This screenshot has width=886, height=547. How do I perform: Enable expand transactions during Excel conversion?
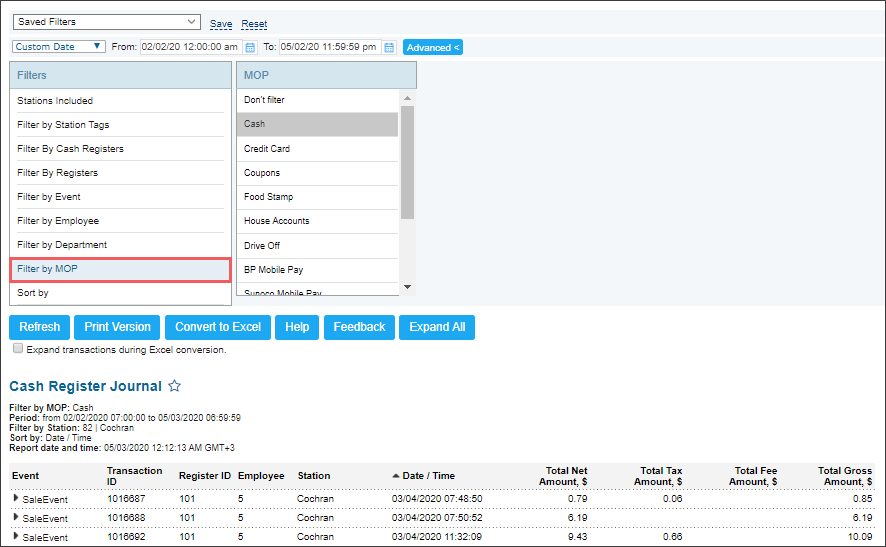pyautogui.click(x=17, y=349)
